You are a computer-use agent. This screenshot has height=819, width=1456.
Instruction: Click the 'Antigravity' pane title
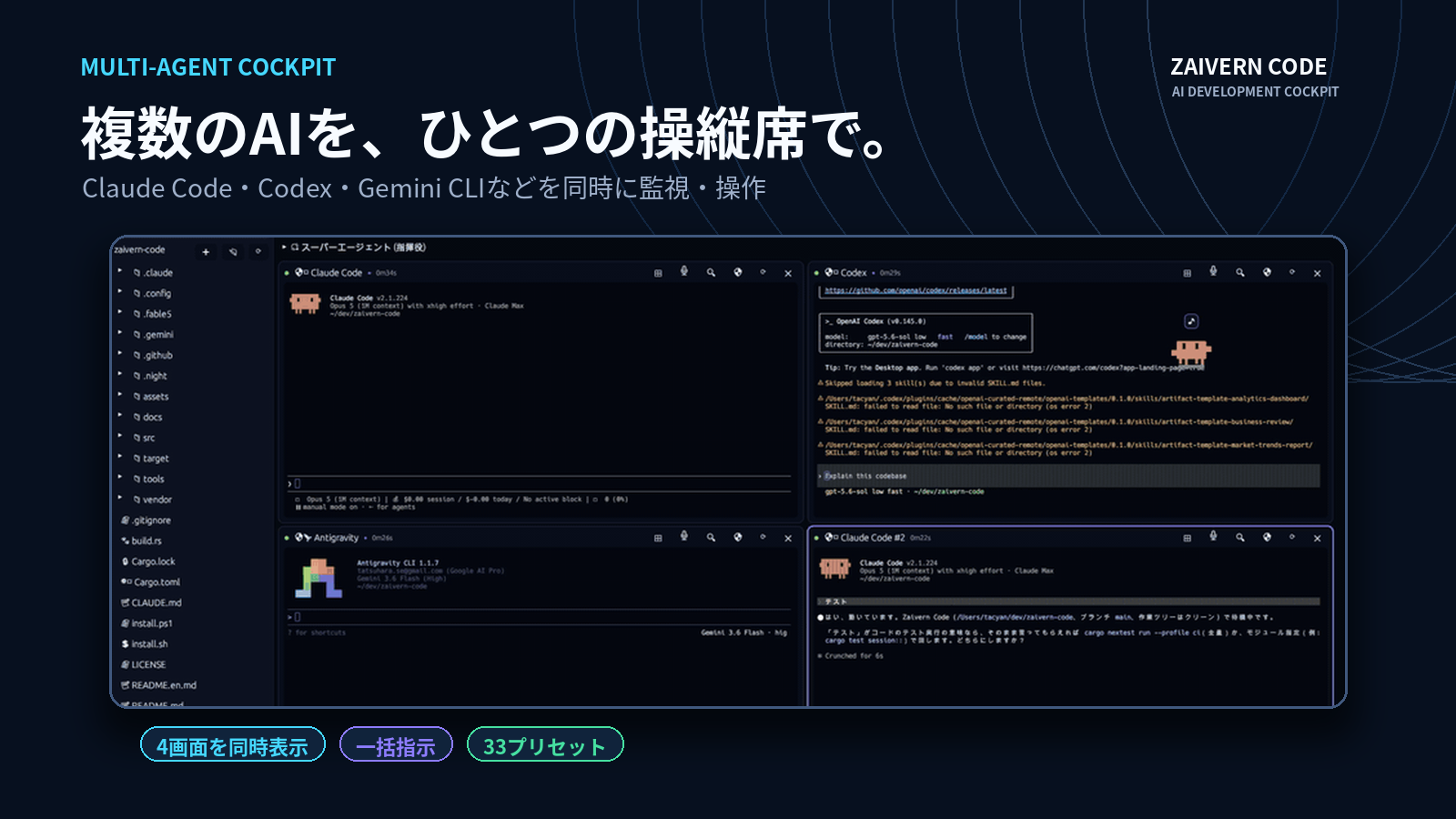336,538
